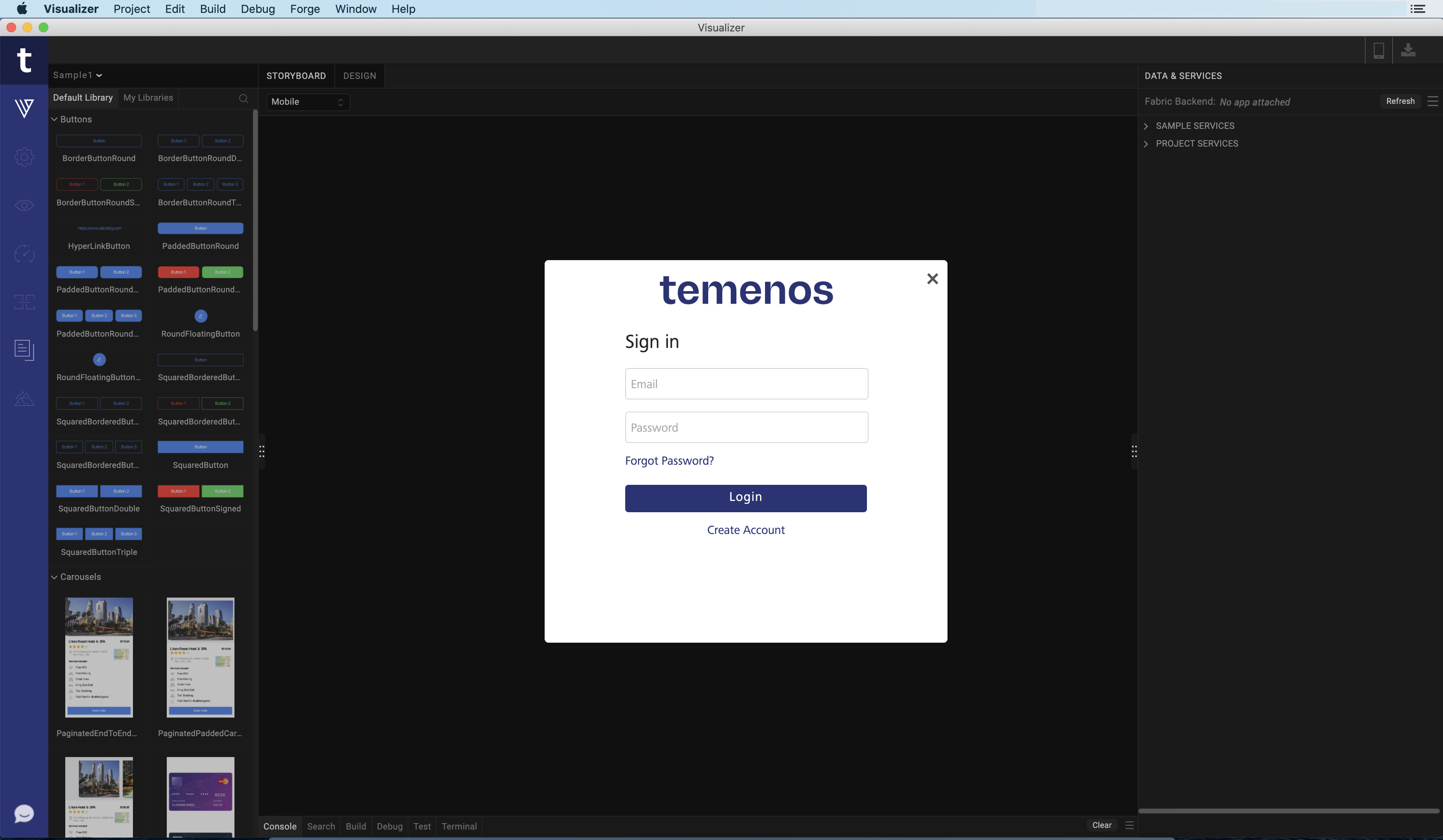The height and width of the screenshot is (840, 1443).
Task: Toggle the eye preview sidebar icon
Action: coord(24,205)
